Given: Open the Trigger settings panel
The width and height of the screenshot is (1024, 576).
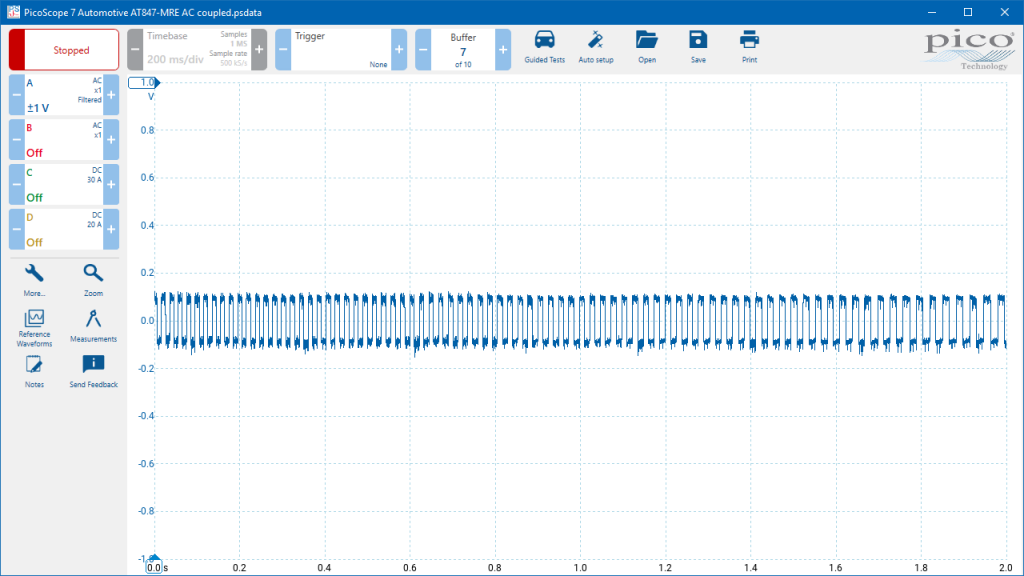Looking at the screenshot, I should [341, 50].
